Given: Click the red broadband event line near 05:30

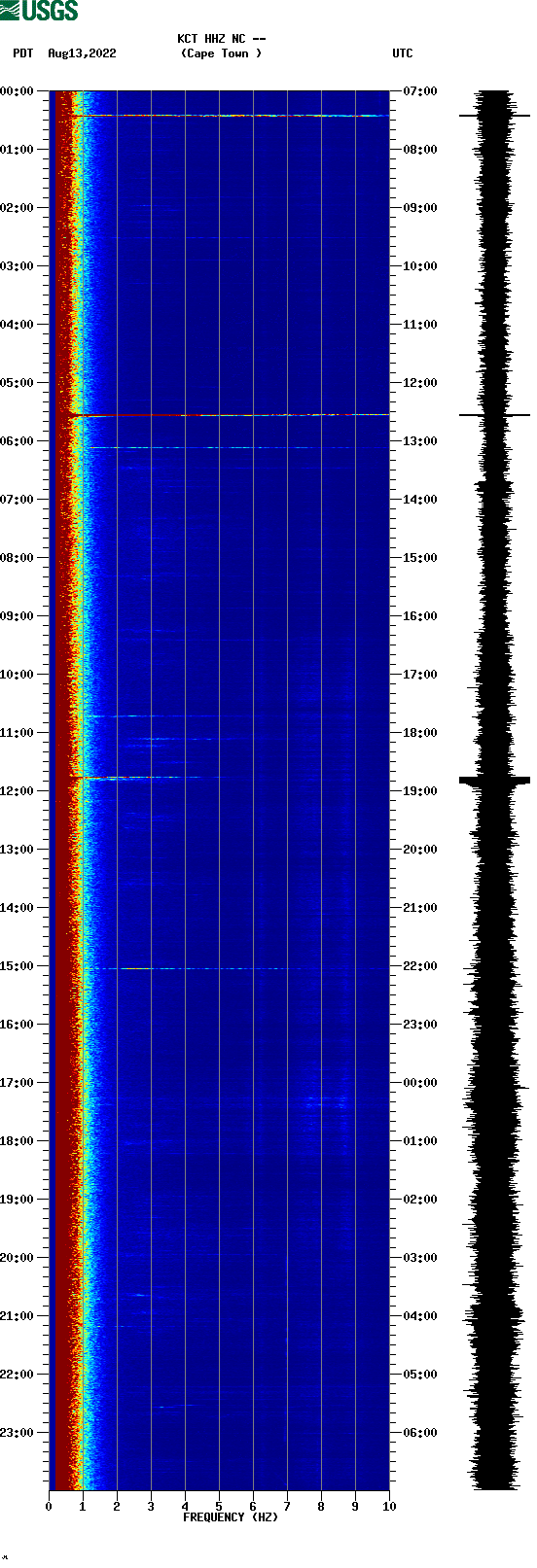Looking at the screenshot, I should (x=229, y=415).
